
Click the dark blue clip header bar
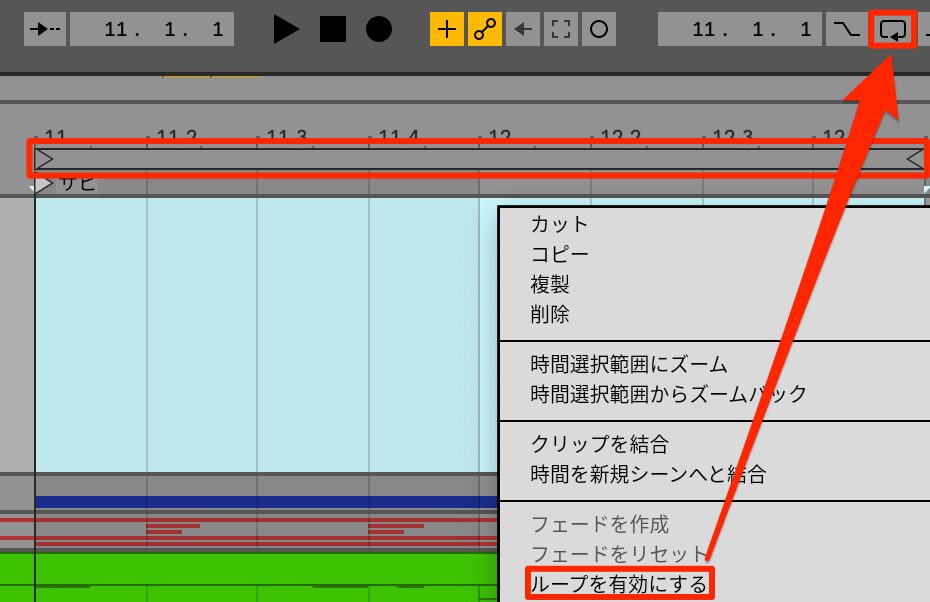[266, 502]
